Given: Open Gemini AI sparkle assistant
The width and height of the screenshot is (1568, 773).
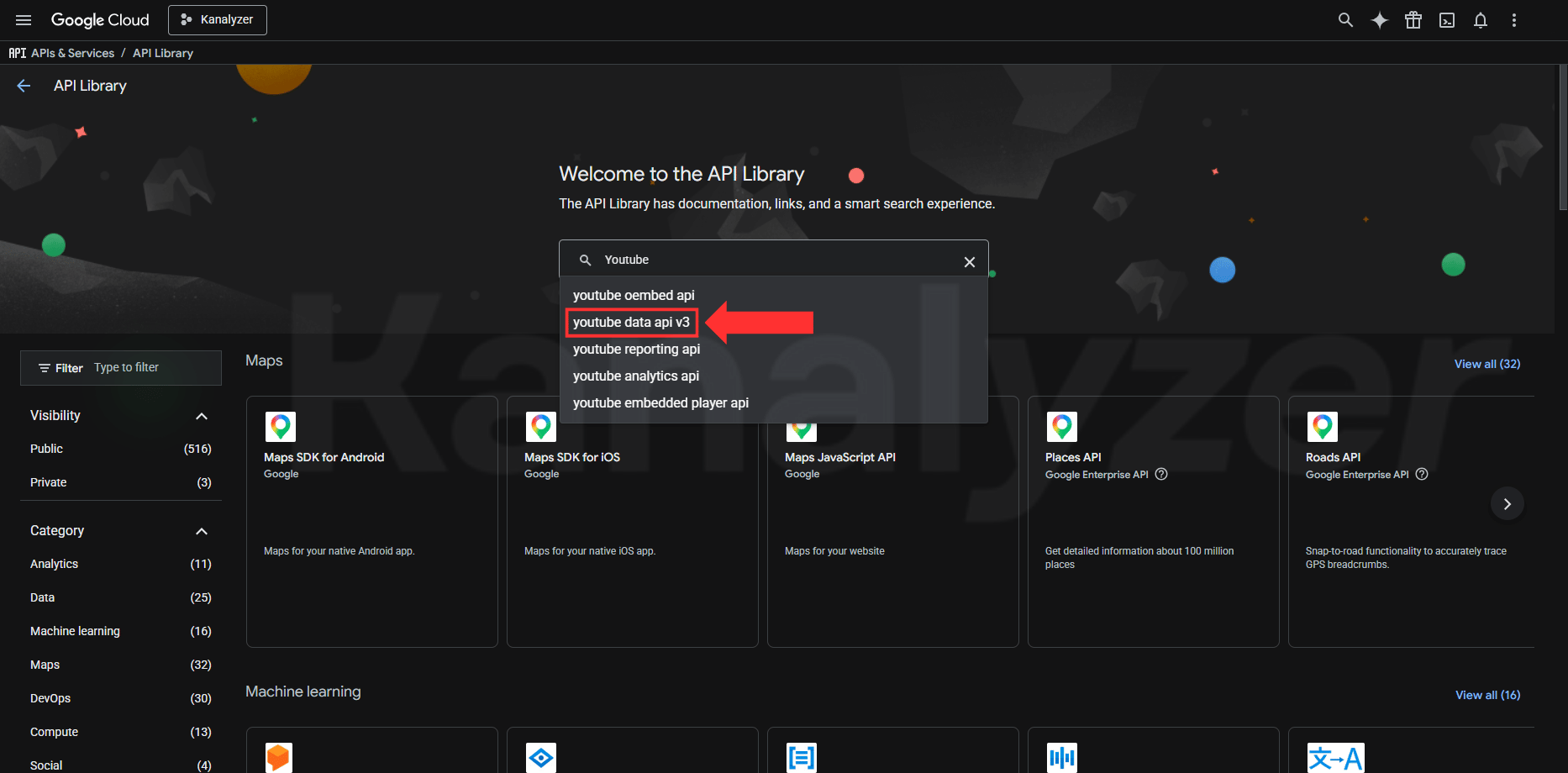Looking at the screenshot, I should click(1380, 20).
